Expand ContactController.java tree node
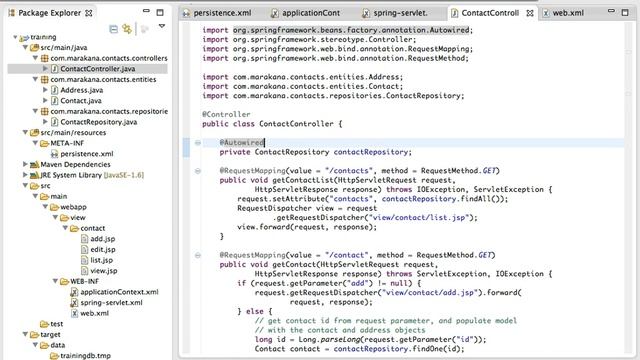The width and height of the screenshot is (640, 360). click(x=45, y=69)
